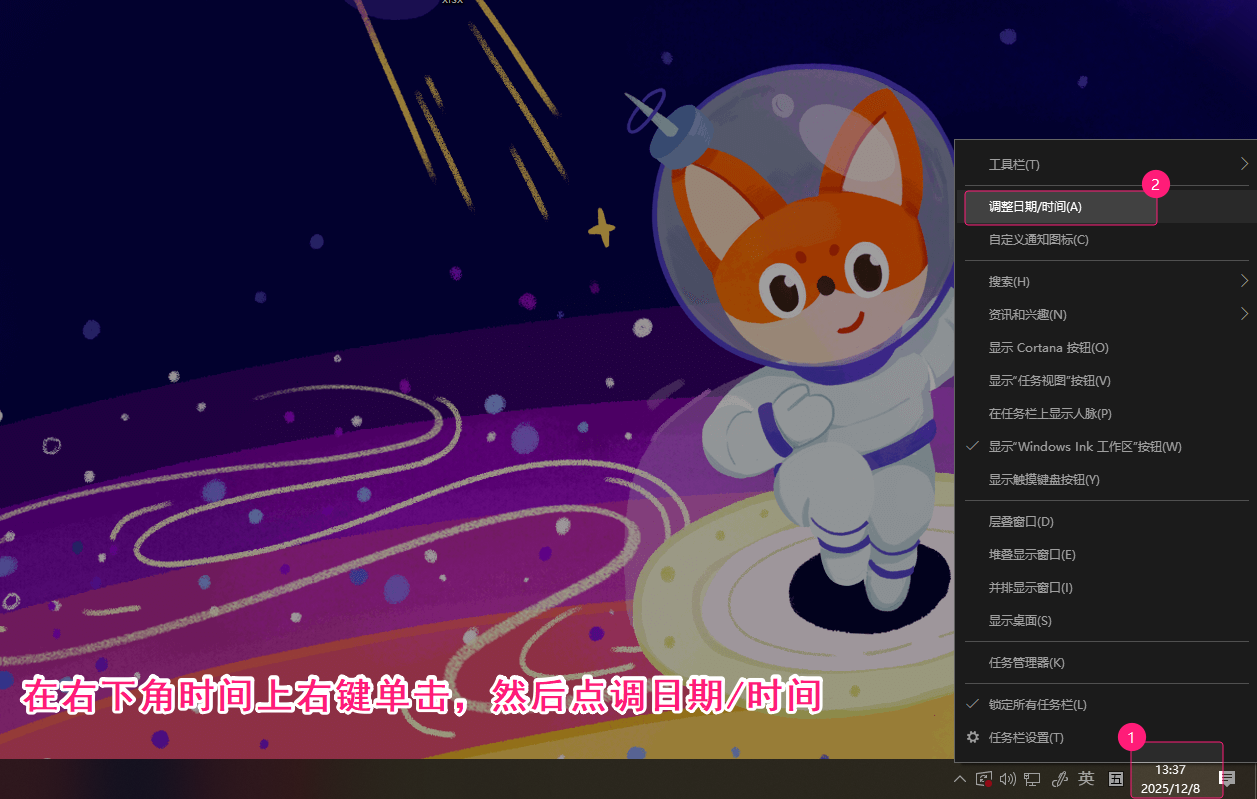Image resolution: width=1257 pixels, height=799 pixels.
Task: Open the network tray icon
Action: [1032, 779]
